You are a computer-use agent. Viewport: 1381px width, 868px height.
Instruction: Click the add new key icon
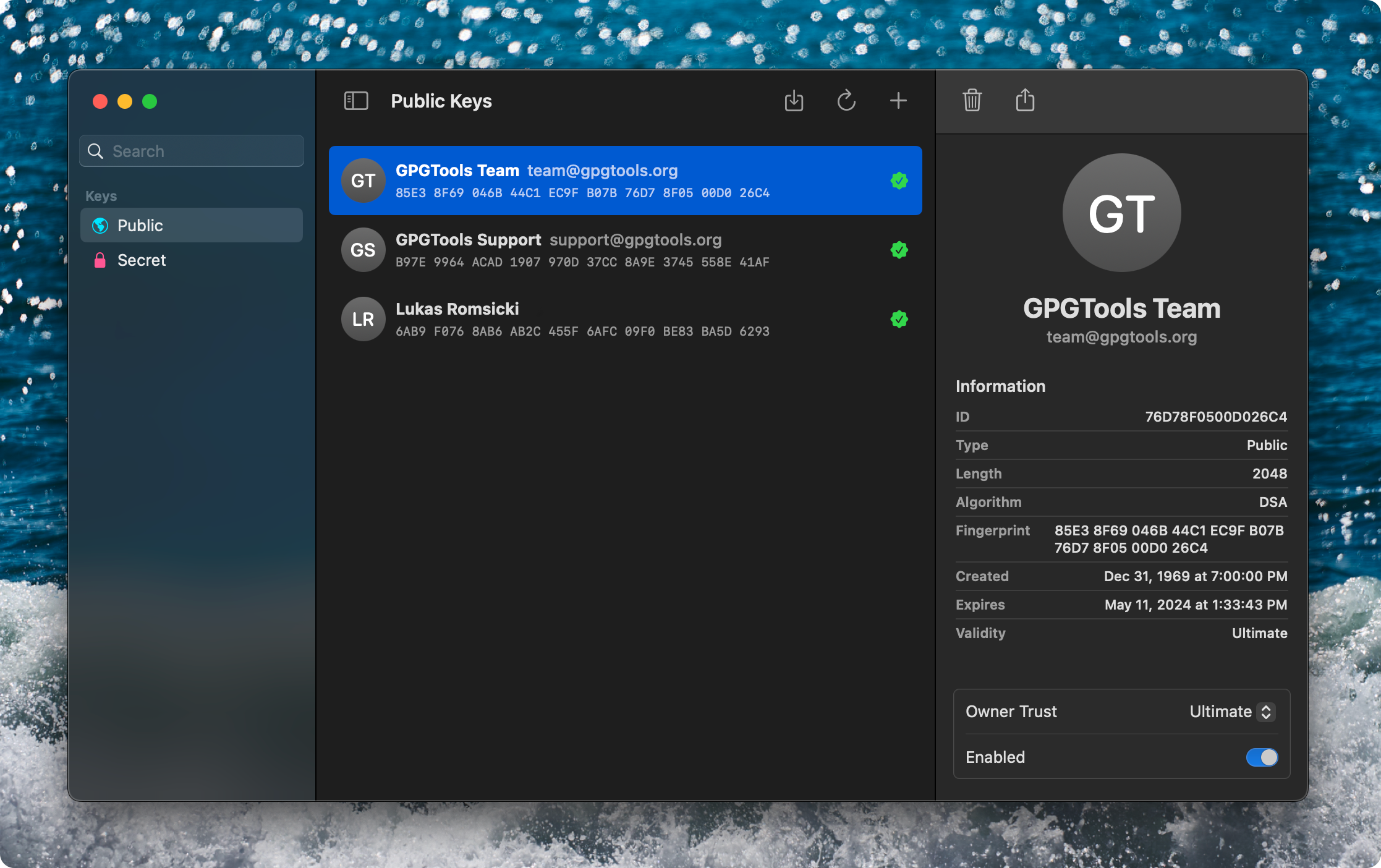coord(898,100)
